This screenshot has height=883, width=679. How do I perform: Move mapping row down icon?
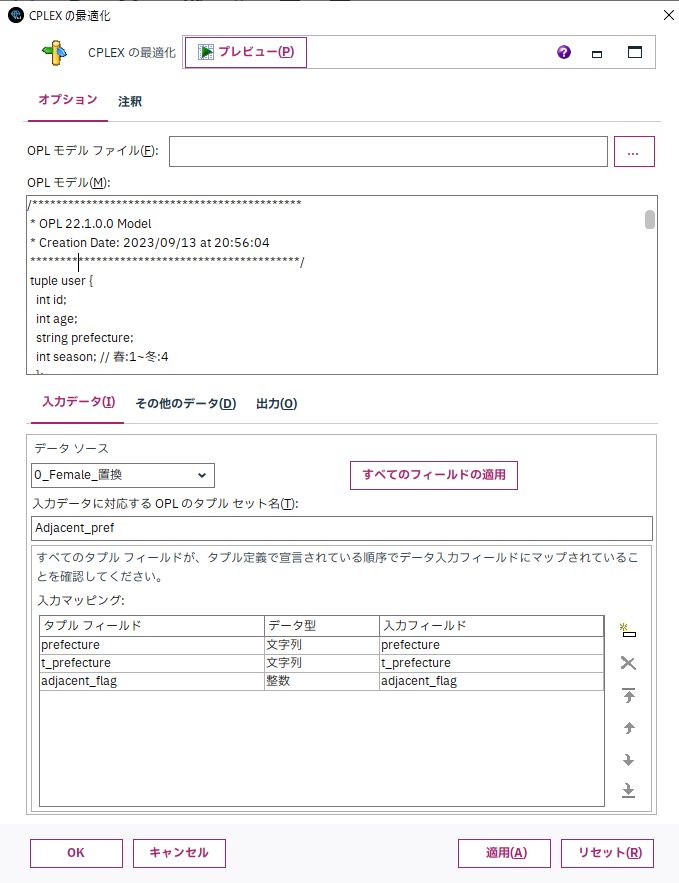pos(629,760)
